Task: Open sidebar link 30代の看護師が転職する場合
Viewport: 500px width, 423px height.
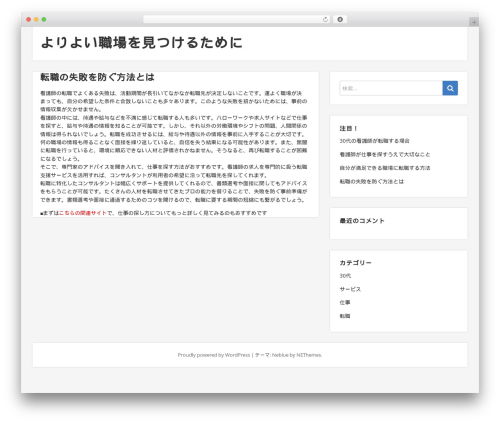Action: point(374,141)
